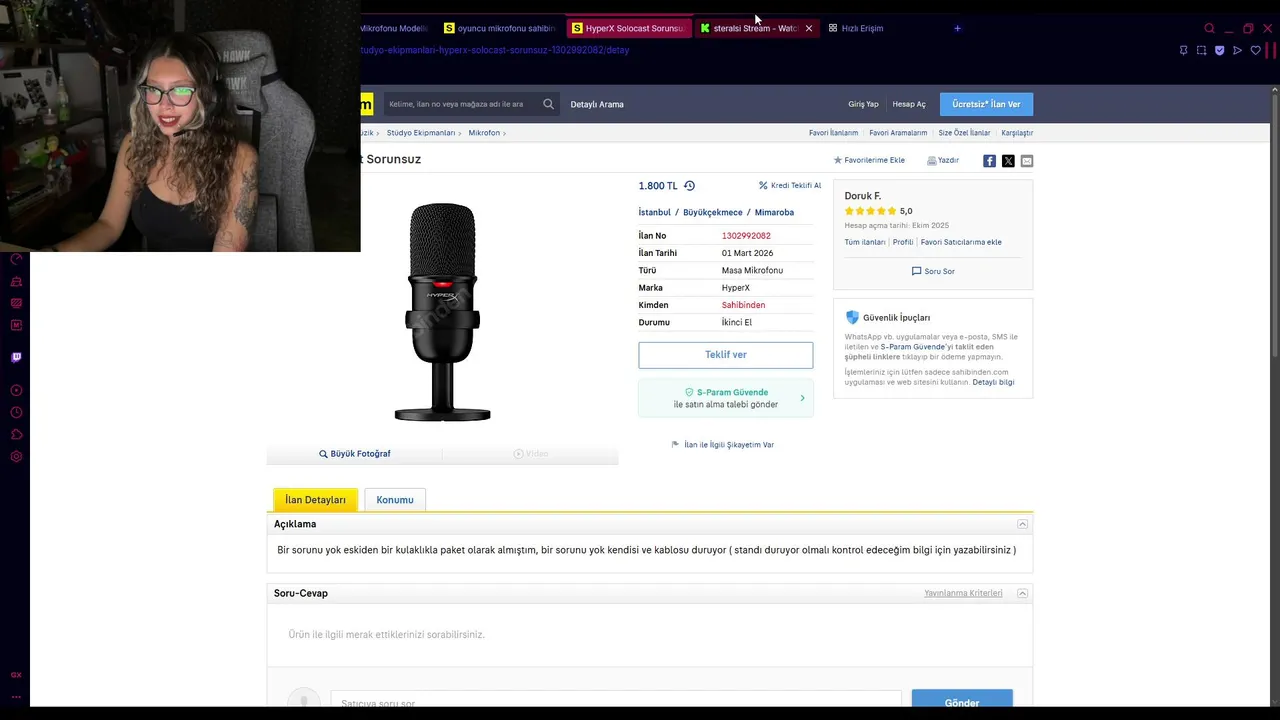The height and width of the screenshot is (720, 1280).
Task: Click the ad blocker shield icon
Action: (1219, 50)
